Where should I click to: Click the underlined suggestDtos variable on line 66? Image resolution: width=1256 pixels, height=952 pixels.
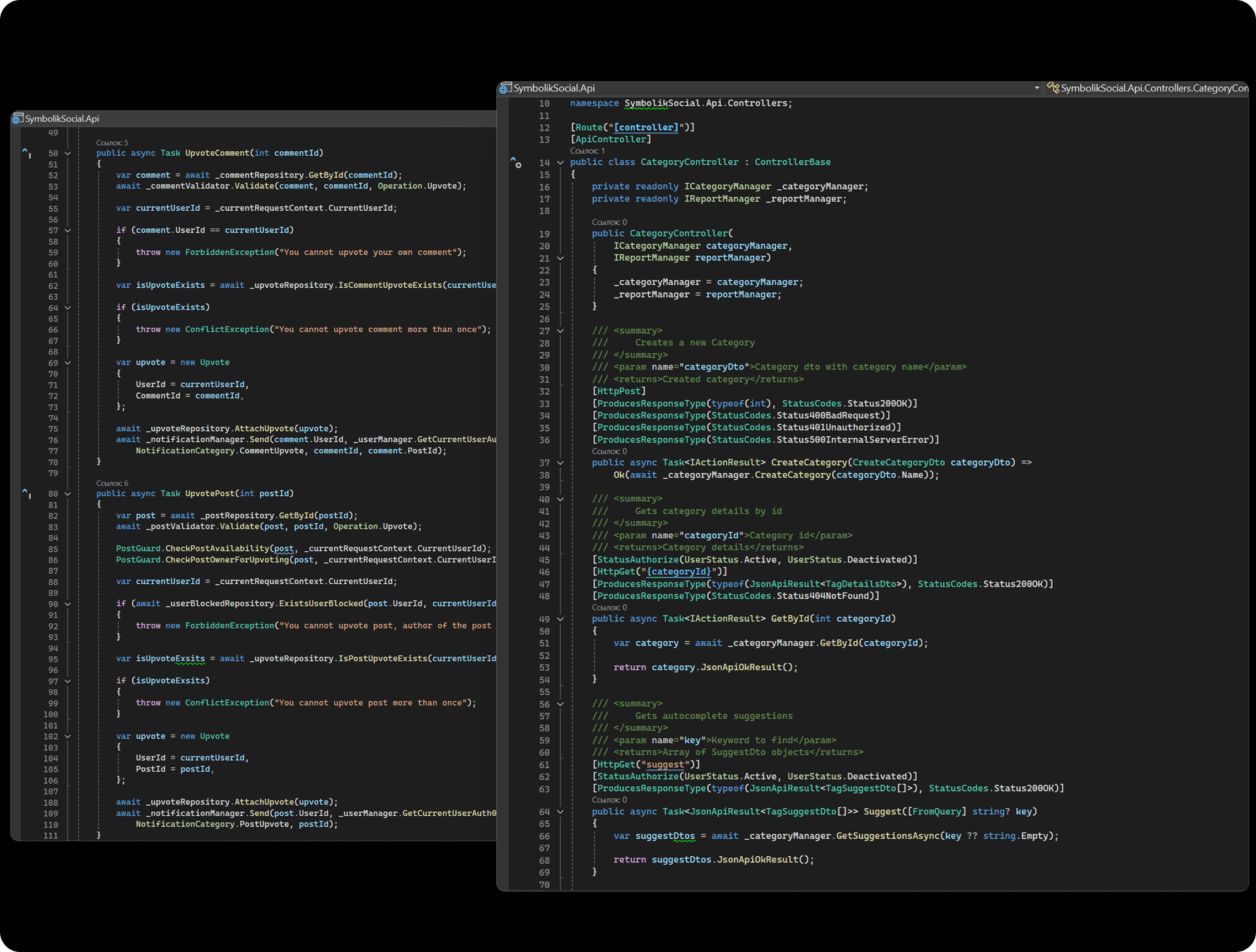click(x=665, y=836)
